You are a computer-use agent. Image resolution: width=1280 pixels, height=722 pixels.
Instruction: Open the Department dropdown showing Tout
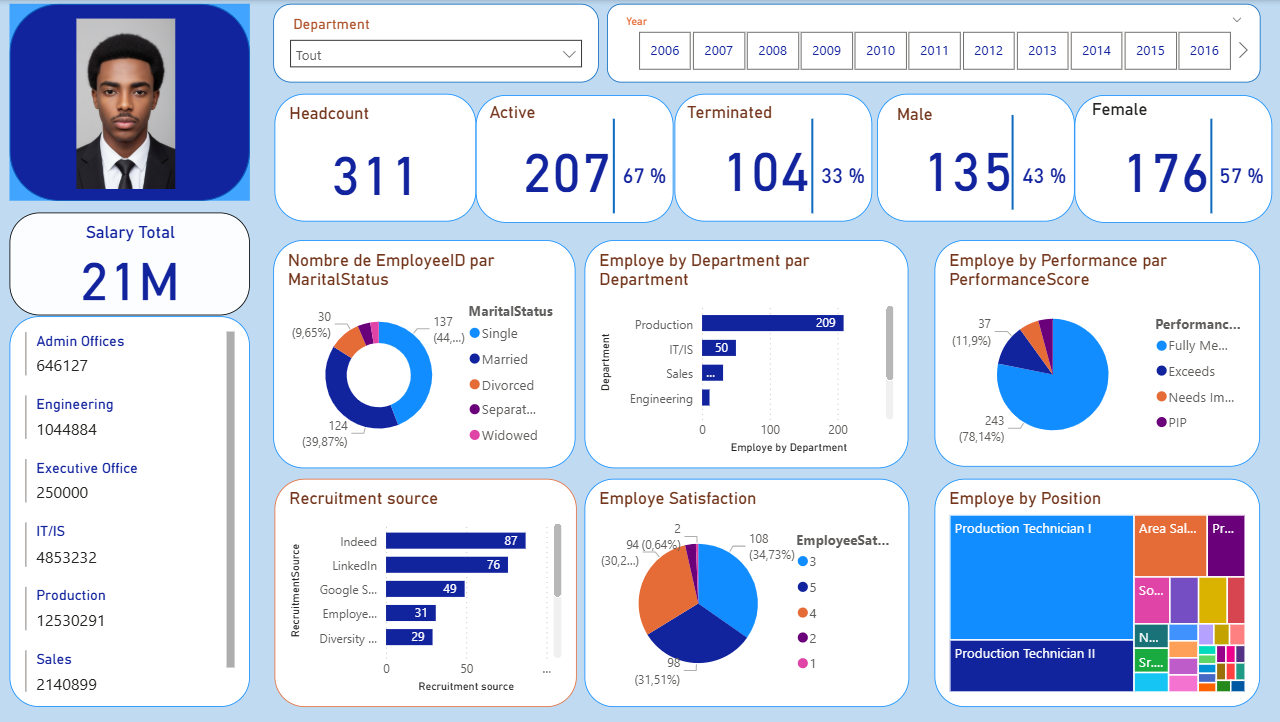436,55
